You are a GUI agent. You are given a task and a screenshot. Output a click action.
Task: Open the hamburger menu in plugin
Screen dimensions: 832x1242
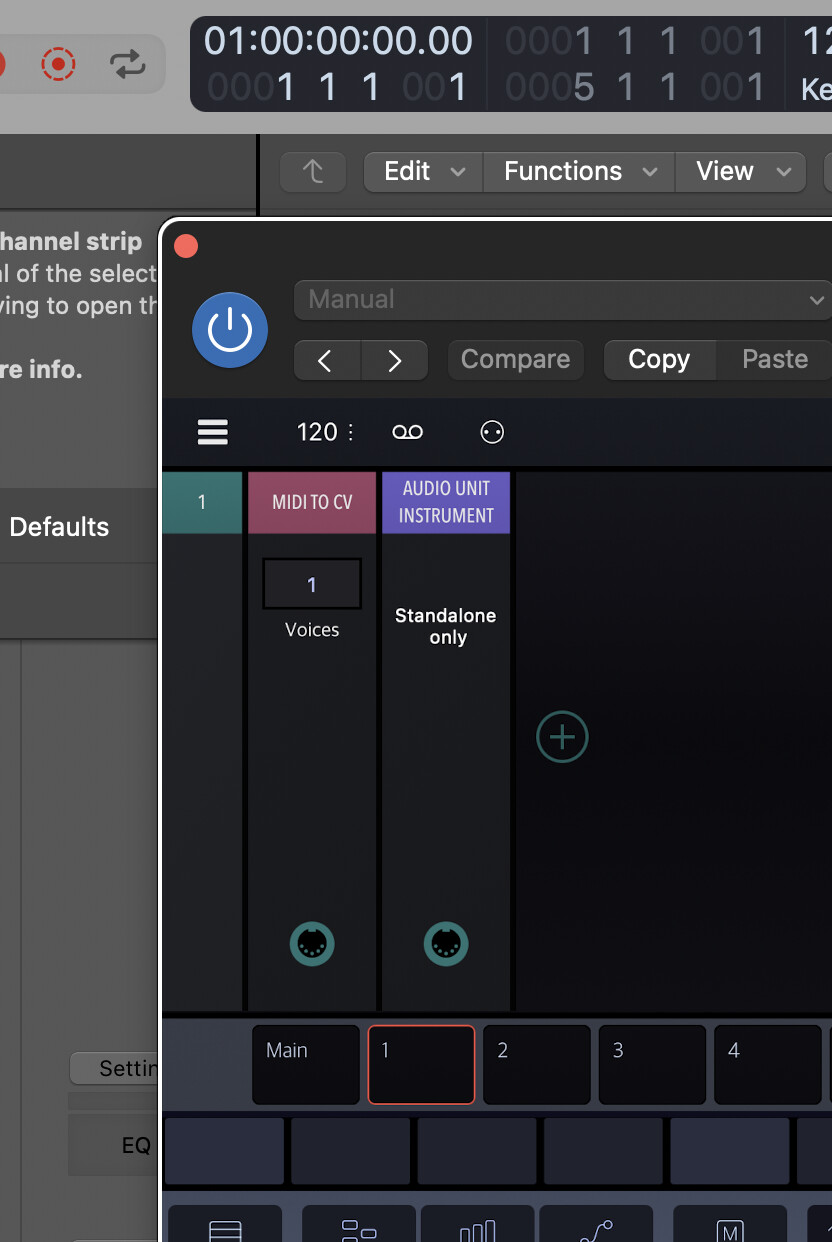coord(213,432)
